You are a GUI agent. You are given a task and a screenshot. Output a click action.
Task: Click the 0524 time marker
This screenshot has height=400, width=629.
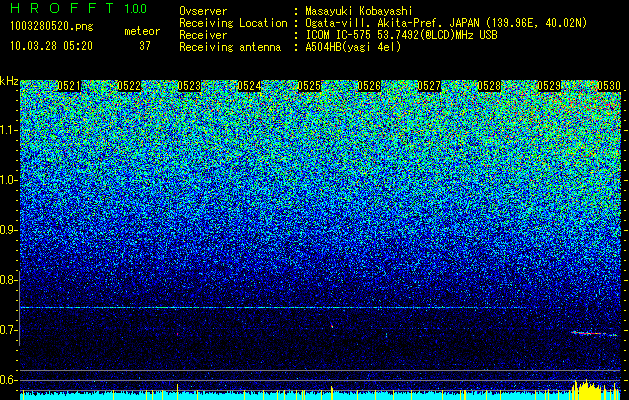249,86
